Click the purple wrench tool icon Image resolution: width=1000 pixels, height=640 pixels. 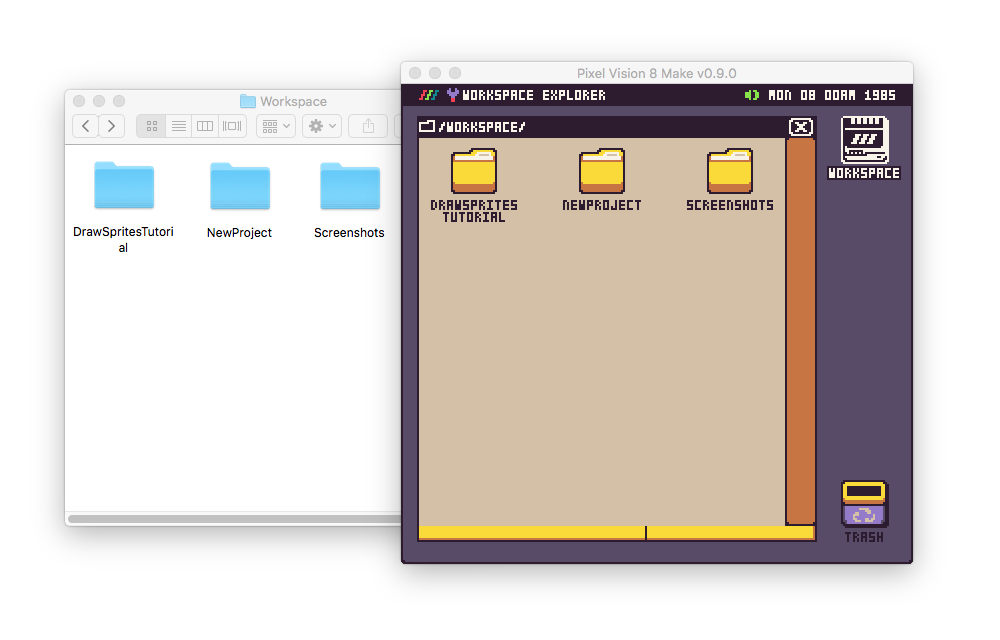tap(452, 95)
